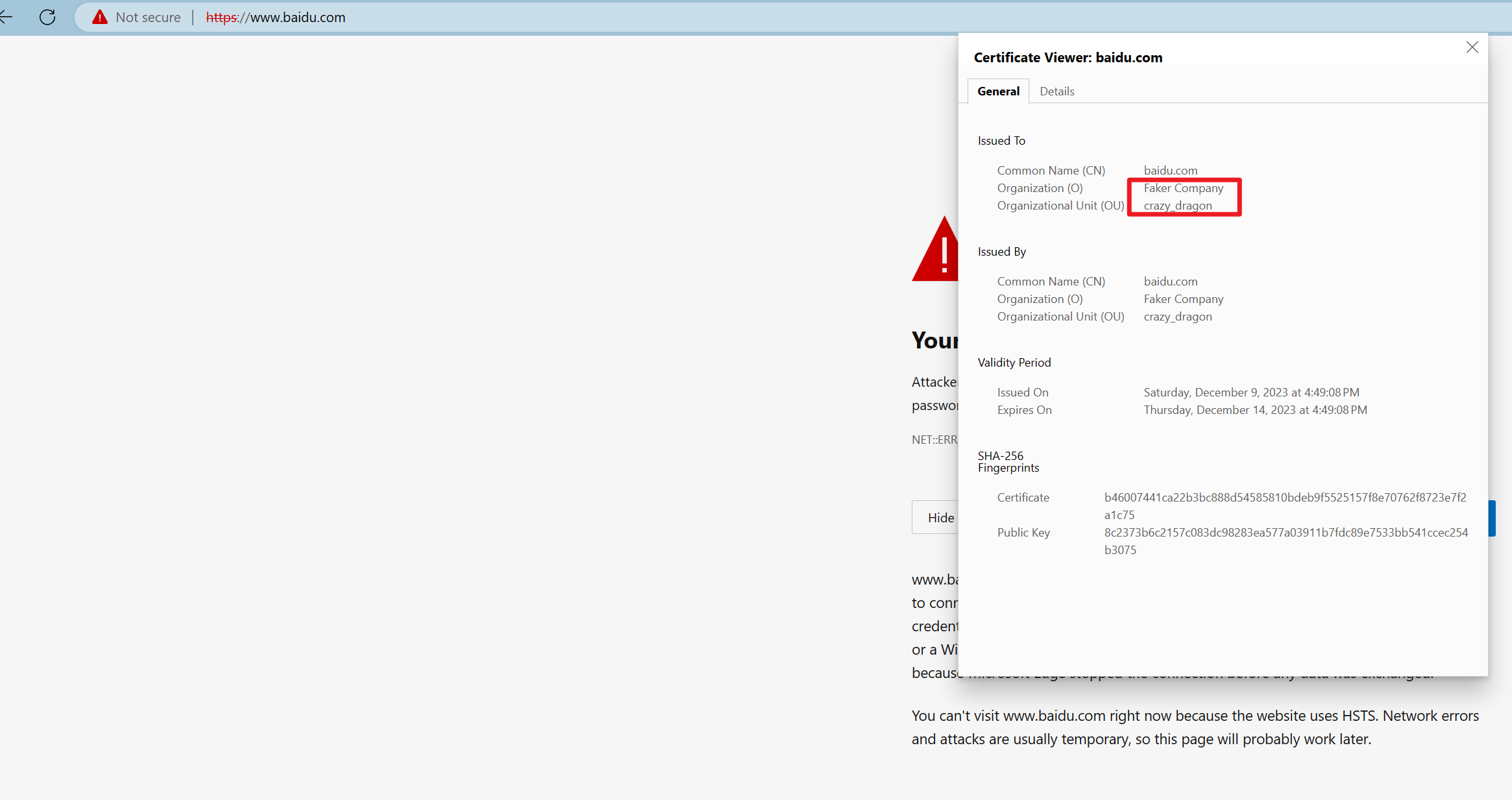Click Issued To common name baidu.com
Viewport: 1512px width, 800px height.
(x=1171, y=171)
